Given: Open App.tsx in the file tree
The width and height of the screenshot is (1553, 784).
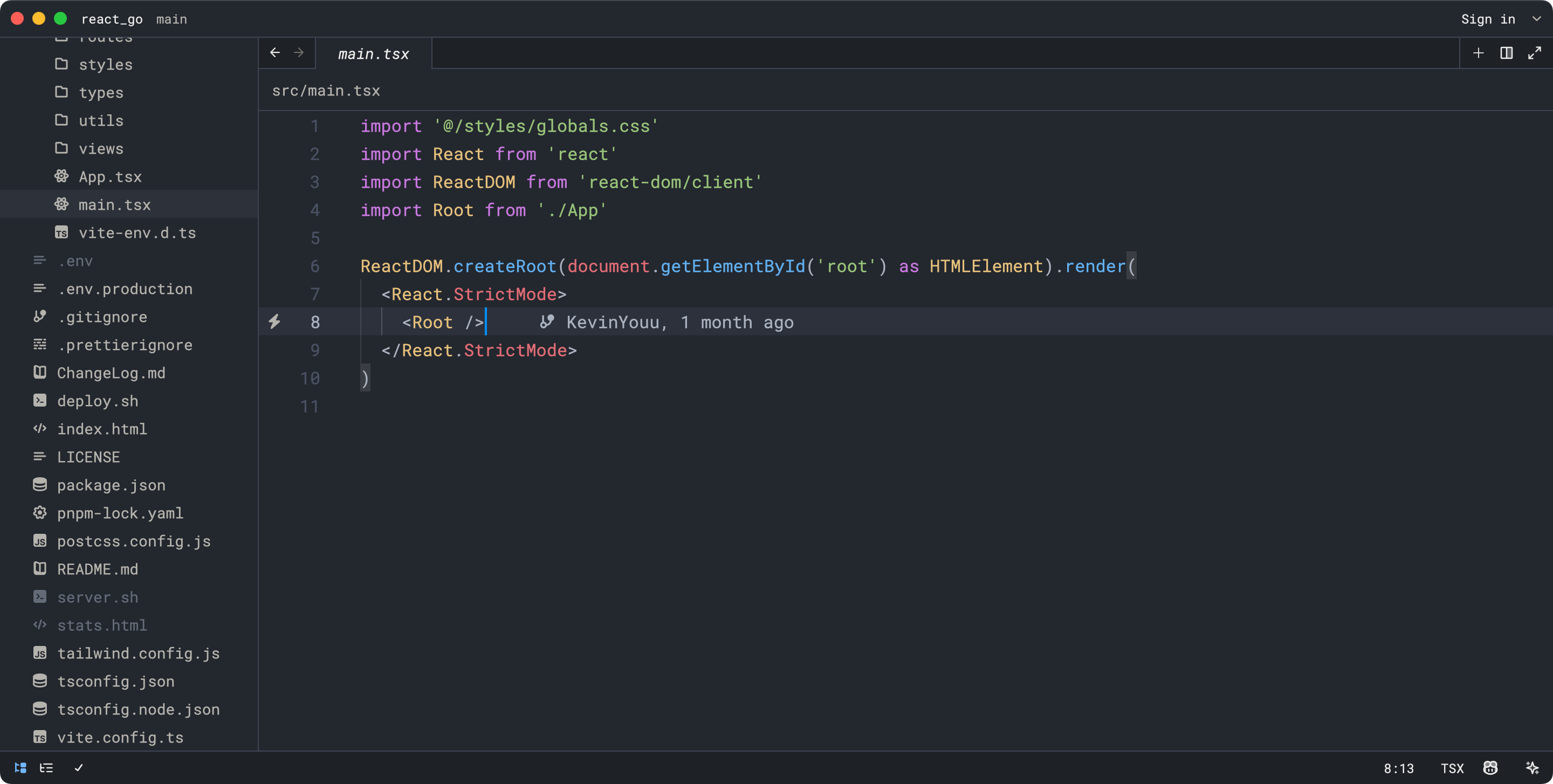Looking at the screenshot, I should pos(111,176).
